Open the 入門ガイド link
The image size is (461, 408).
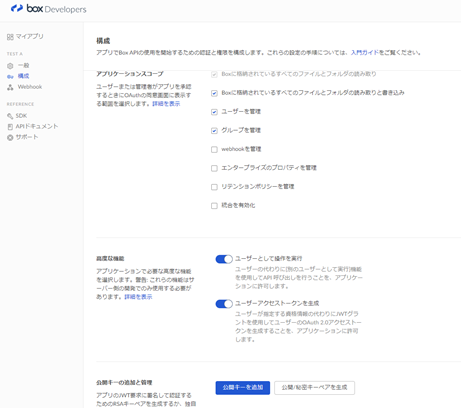[x=365, y=53]
